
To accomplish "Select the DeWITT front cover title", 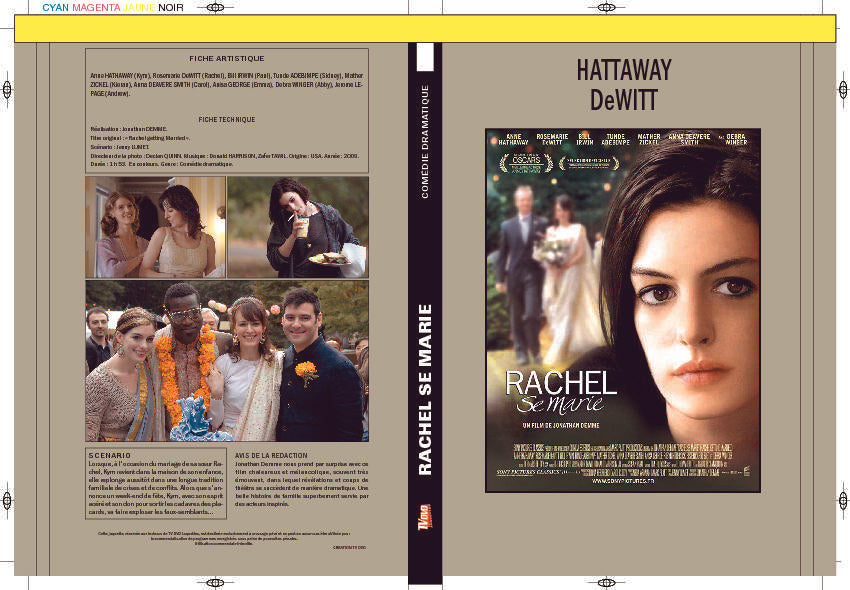I will point(624,100).
